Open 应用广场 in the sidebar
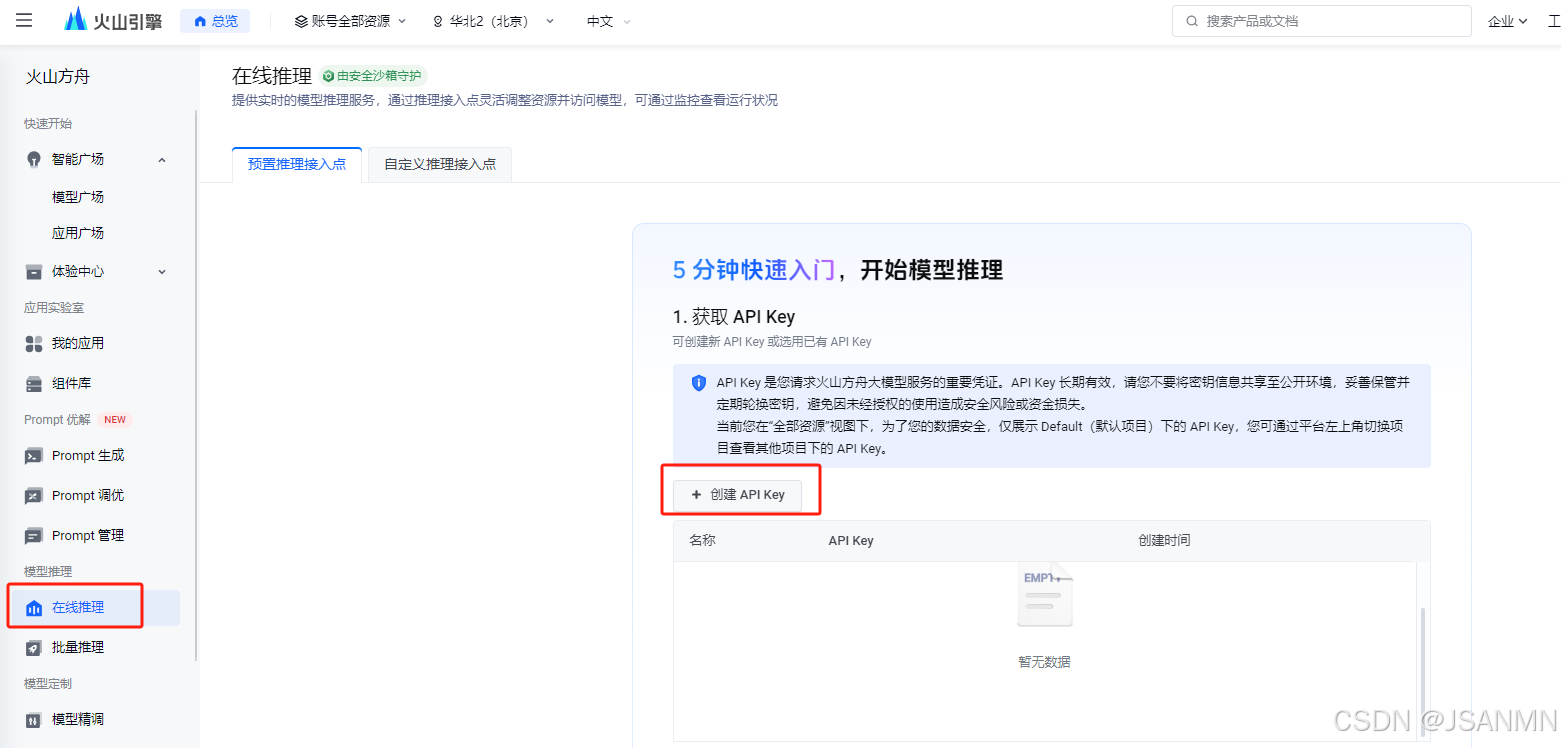The height and width of the screenshot is (748, 1561). coord(78,233)
